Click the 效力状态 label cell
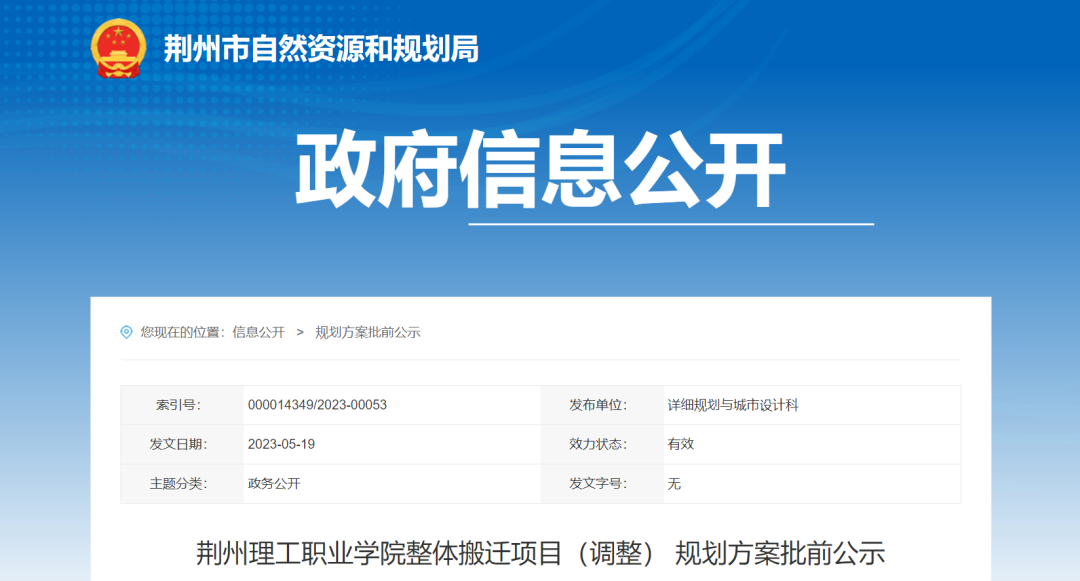1080x581 pixels. coord(603,444)
